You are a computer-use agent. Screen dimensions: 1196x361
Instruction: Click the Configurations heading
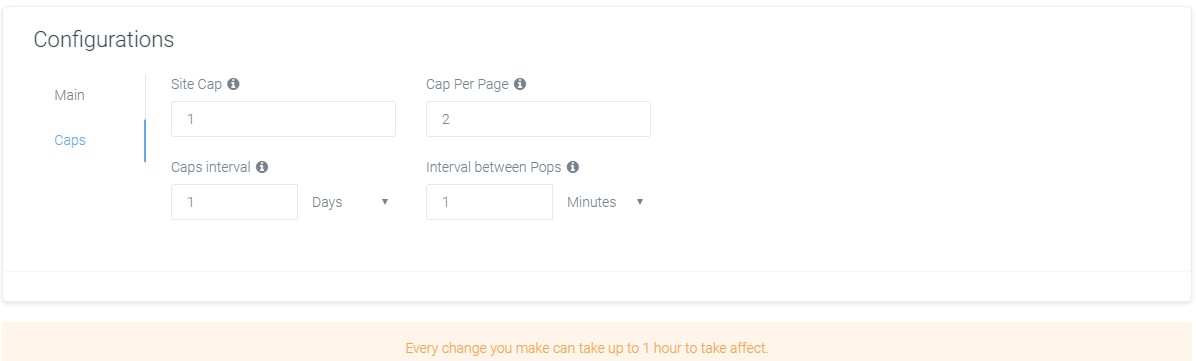coord(104,40)
